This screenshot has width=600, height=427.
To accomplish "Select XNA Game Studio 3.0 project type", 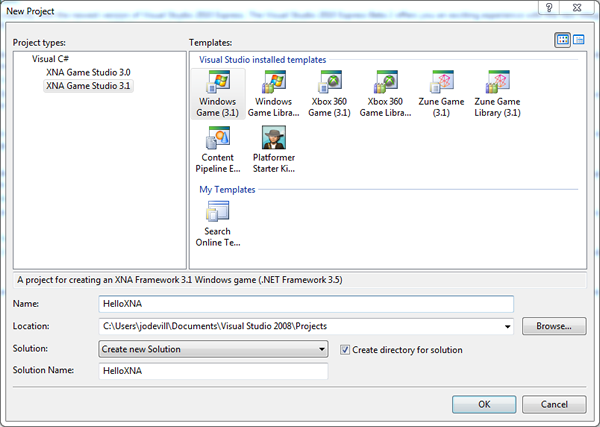I will (88, 72).
